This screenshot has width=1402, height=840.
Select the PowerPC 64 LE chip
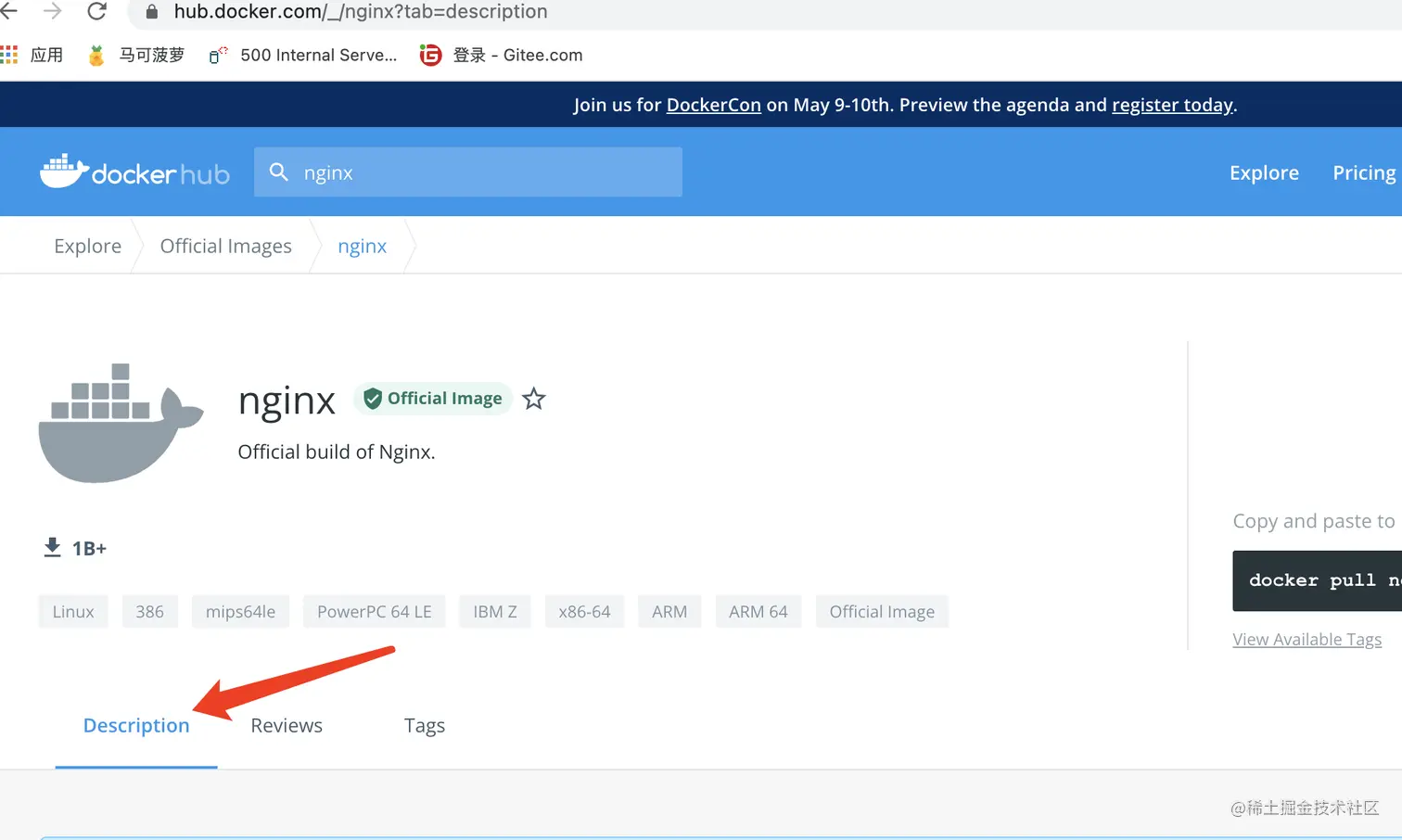coord(374,612)
